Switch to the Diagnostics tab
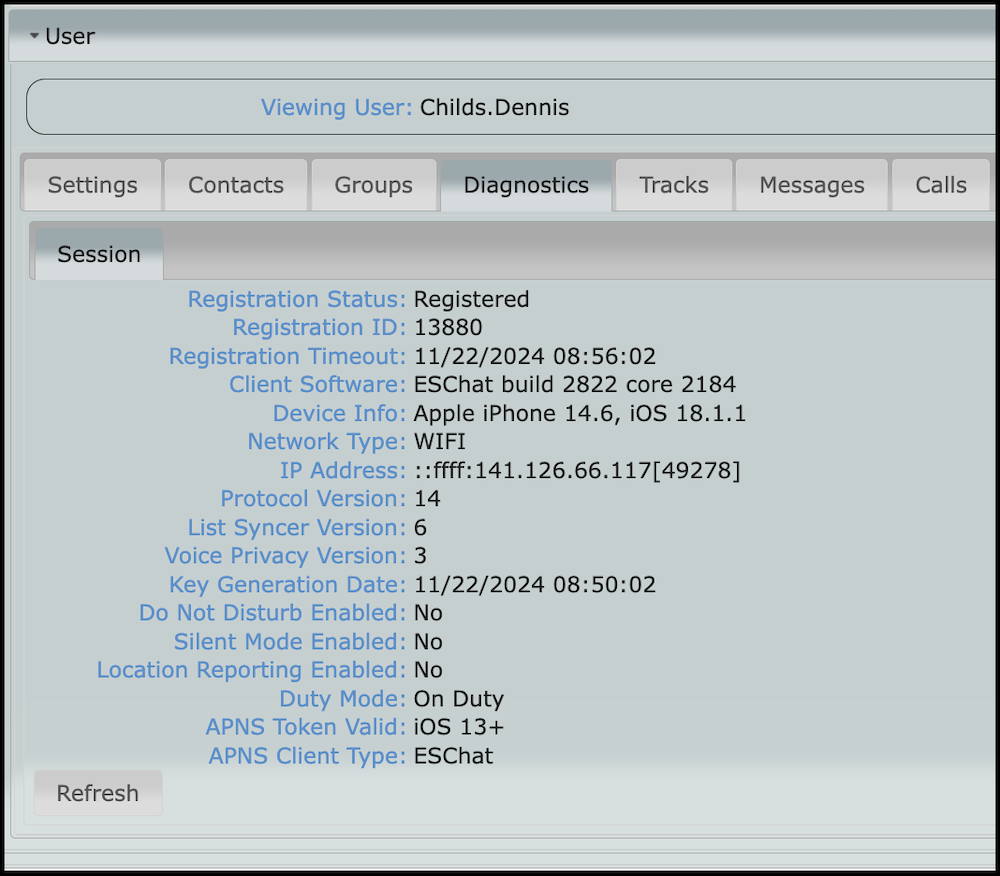1000x876 pixels. coord(526,184)
